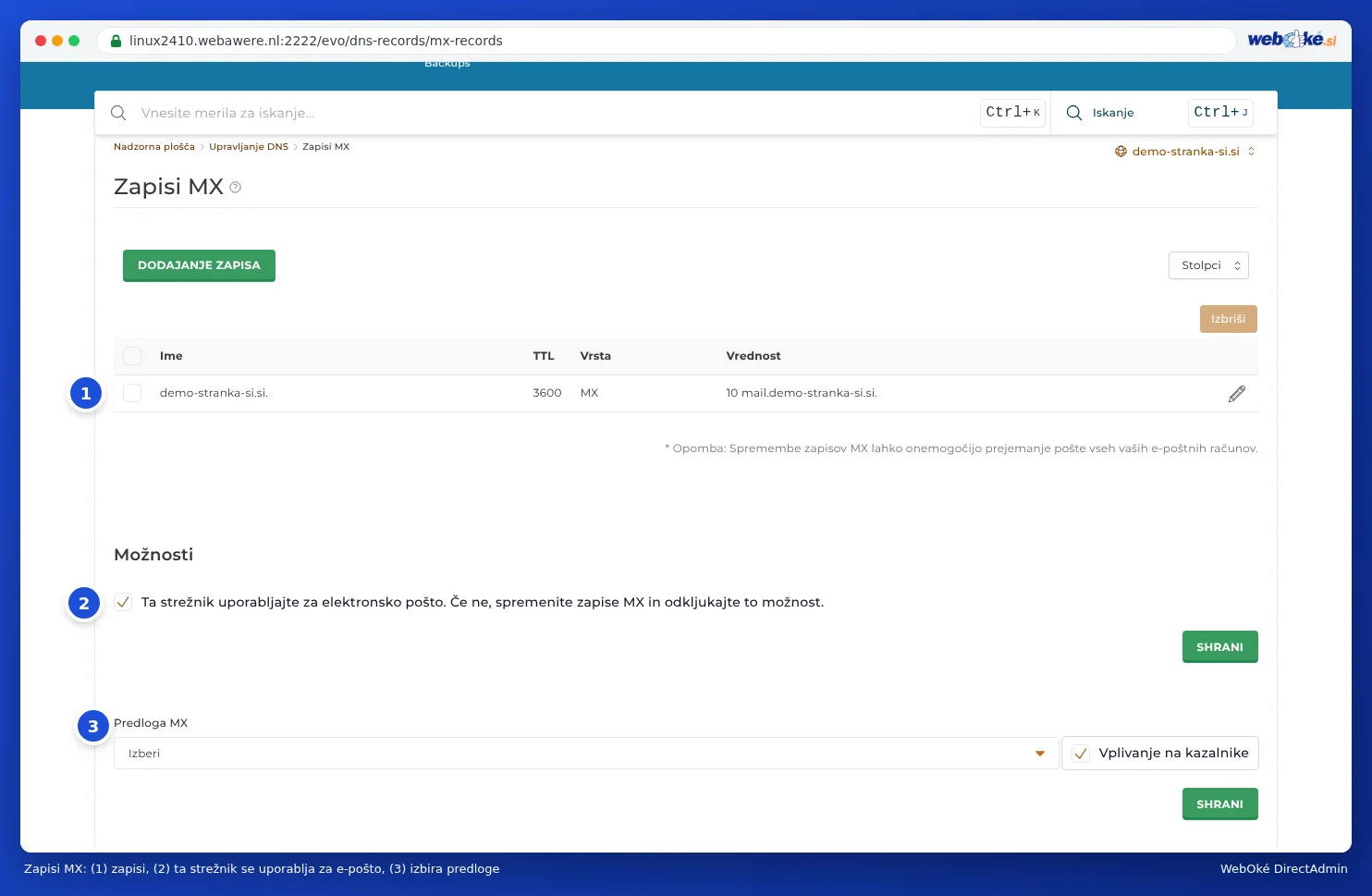
Task: Click the DODAJANJE ZAPISA button
Action: 199,265
